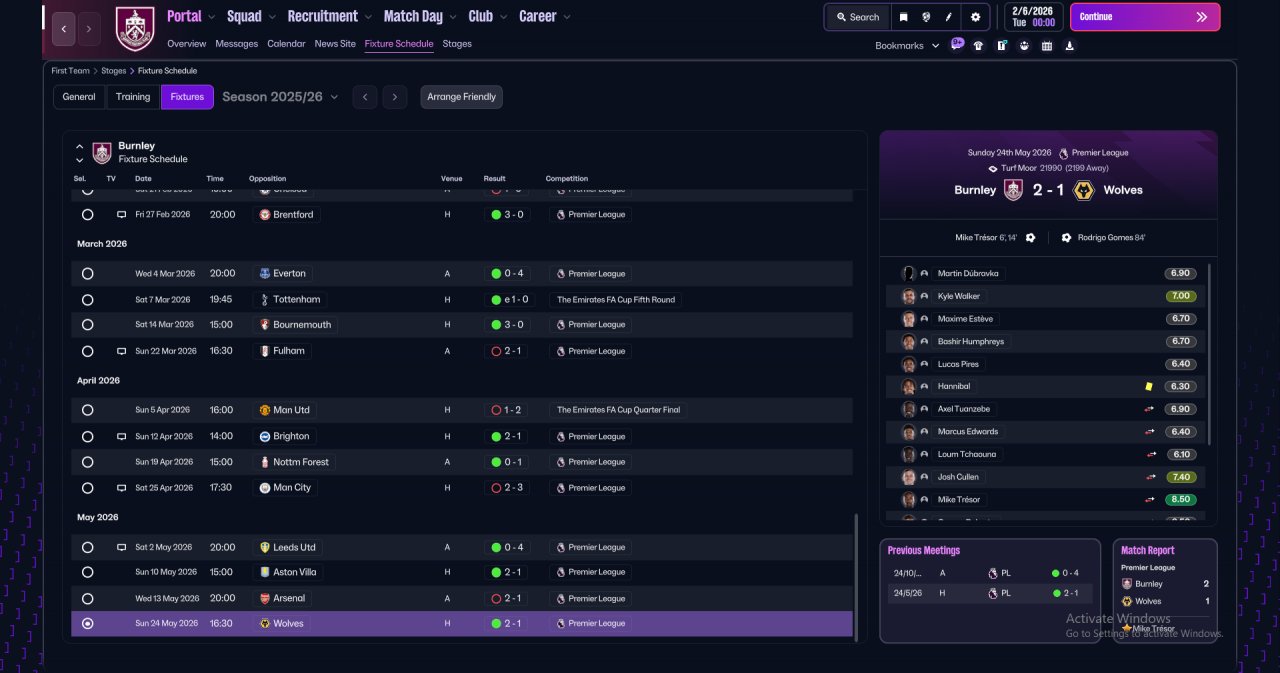This screenshot has height=673, width=1280.
Task: Click the shirt squad shortcut icon
Action: pos(978,45)
